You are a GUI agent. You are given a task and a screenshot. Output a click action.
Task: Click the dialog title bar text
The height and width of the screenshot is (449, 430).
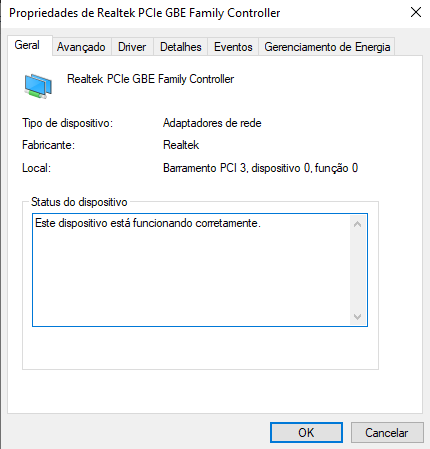pyautogui.click(x=145, y=13)
